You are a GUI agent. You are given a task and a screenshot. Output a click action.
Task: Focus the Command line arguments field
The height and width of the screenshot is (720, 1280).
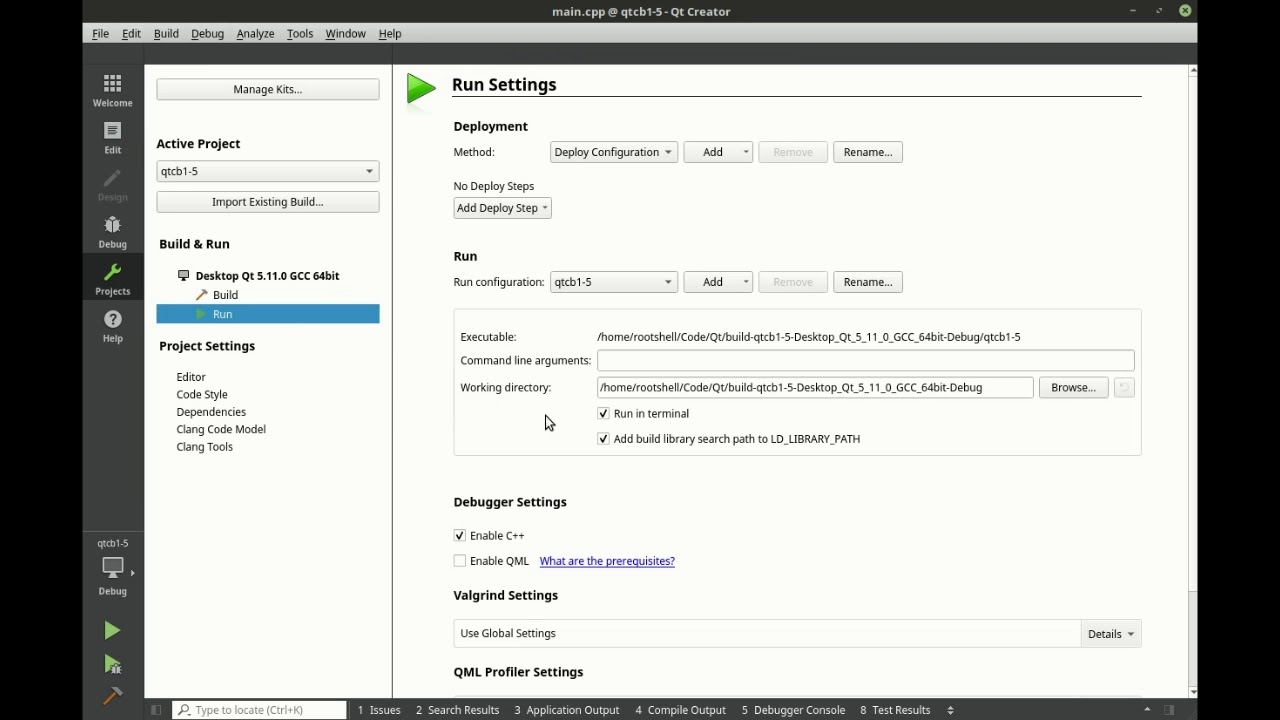[866, 360]
